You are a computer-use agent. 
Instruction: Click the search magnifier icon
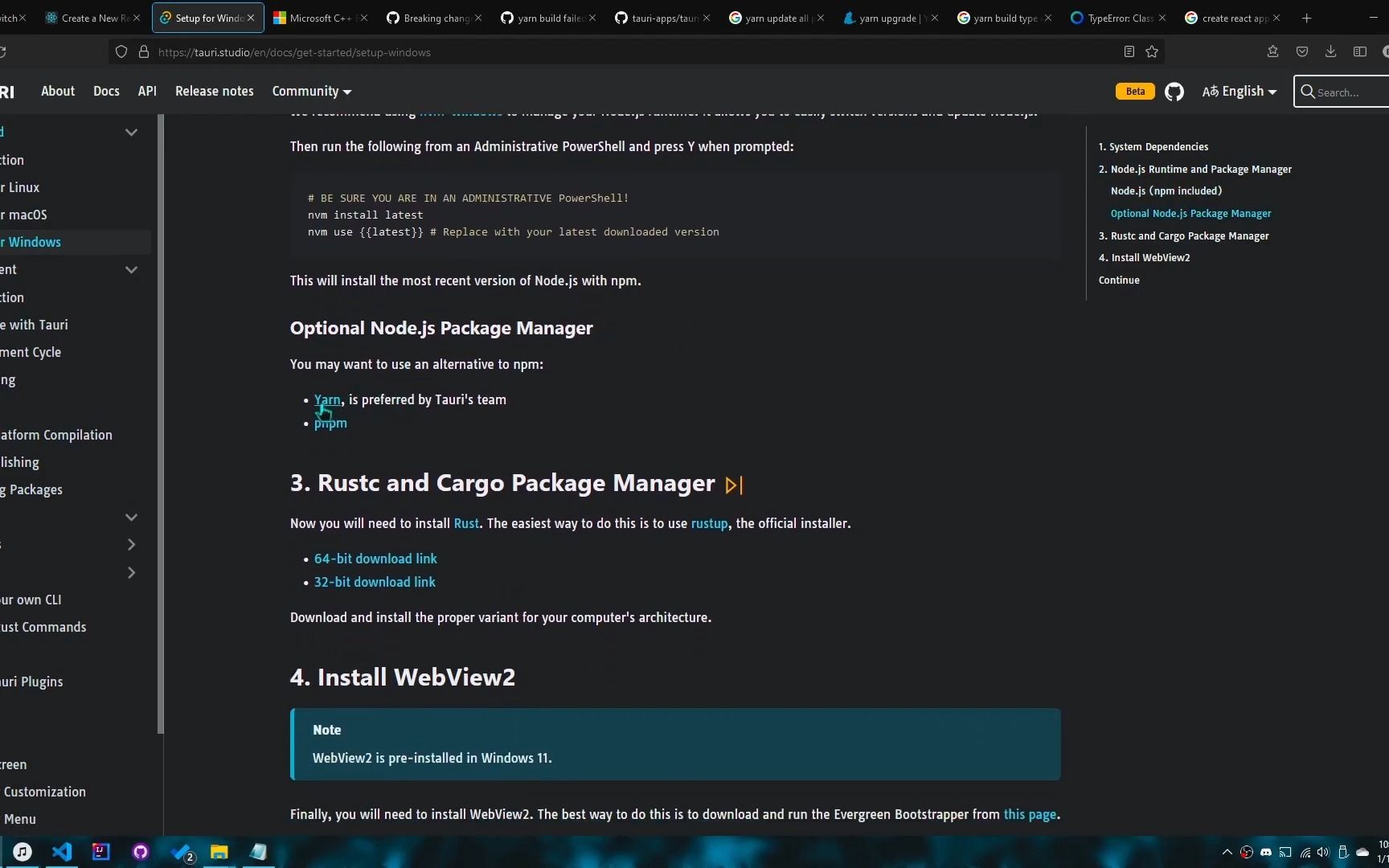click(x=1308, y=92)
